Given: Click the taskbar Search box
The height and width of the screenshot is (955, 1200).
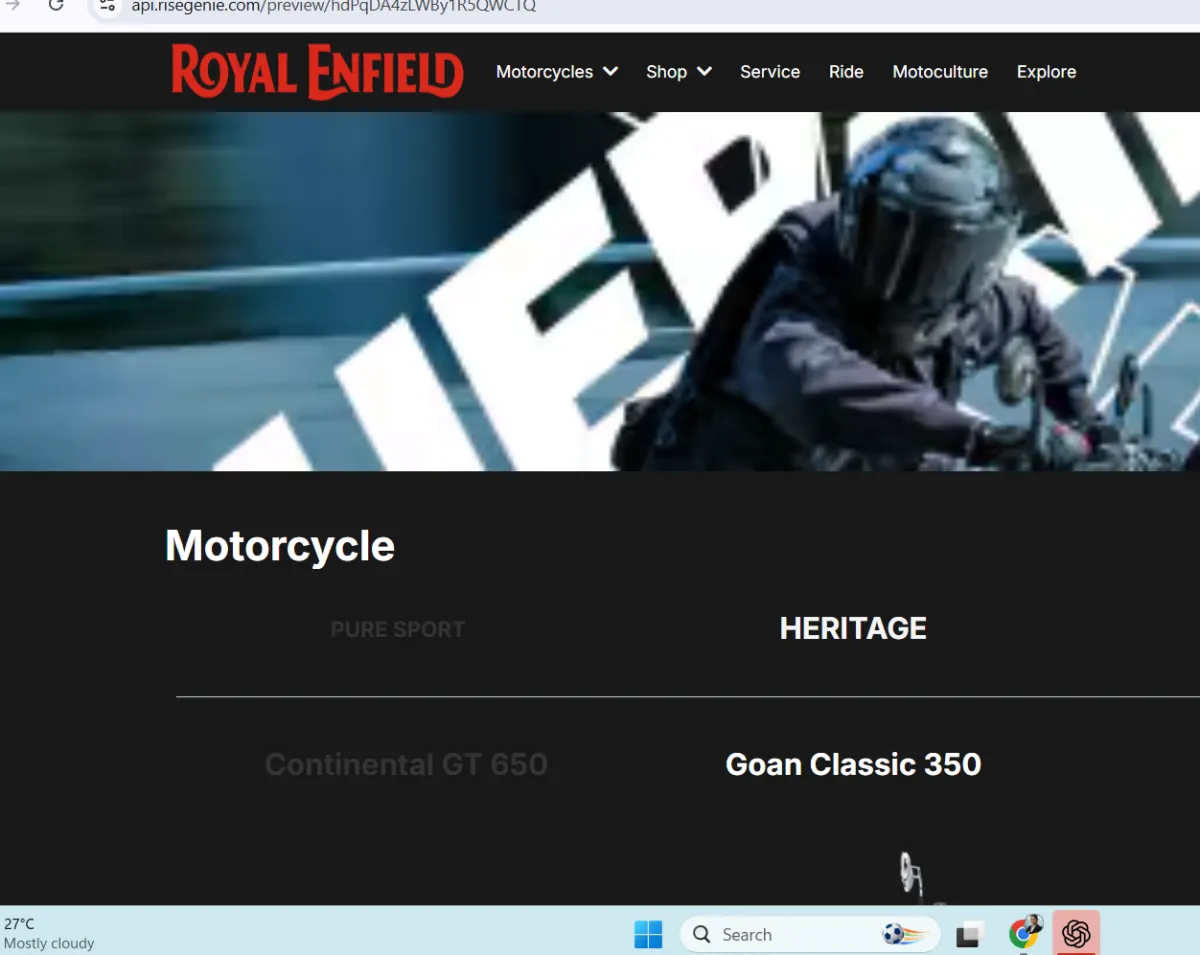Looking at the screenshot, I should (x=810, y=934).
